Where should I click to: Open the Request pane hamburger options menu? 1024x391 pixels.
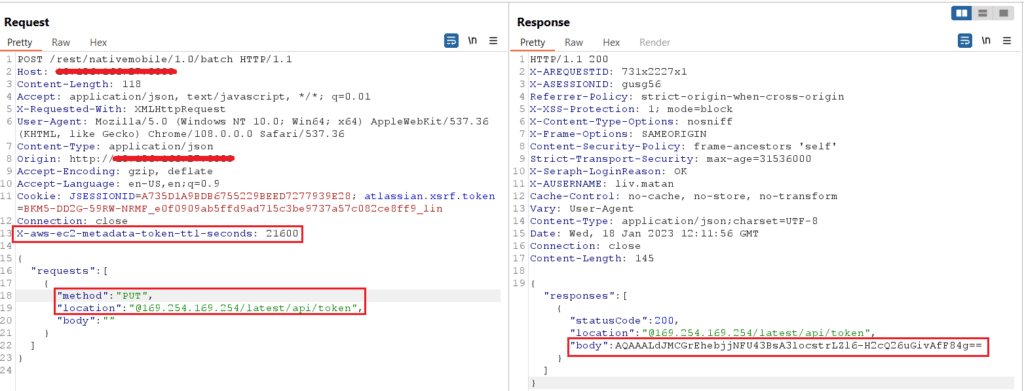click(494, 41)
